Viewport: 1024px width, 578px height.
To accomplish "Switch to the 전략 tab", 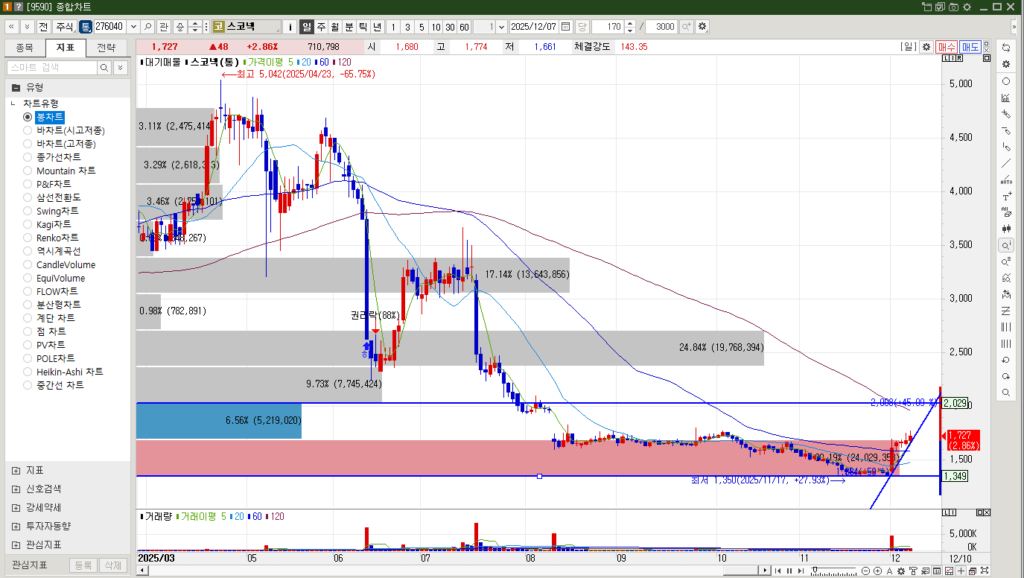I will pos(107,47).
